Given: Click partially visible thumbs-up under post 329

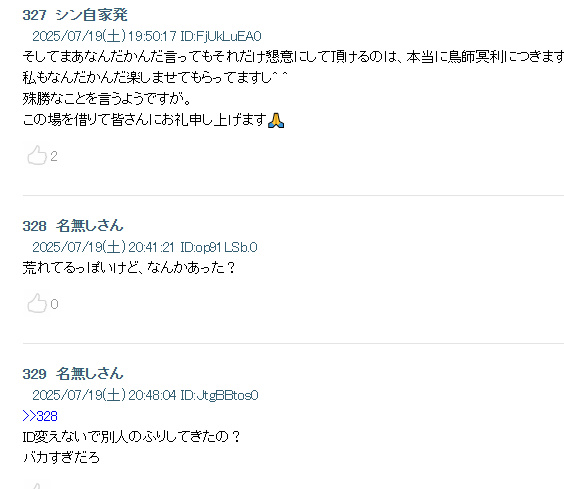Looking at the screenshot, I should tap(37, 486).
